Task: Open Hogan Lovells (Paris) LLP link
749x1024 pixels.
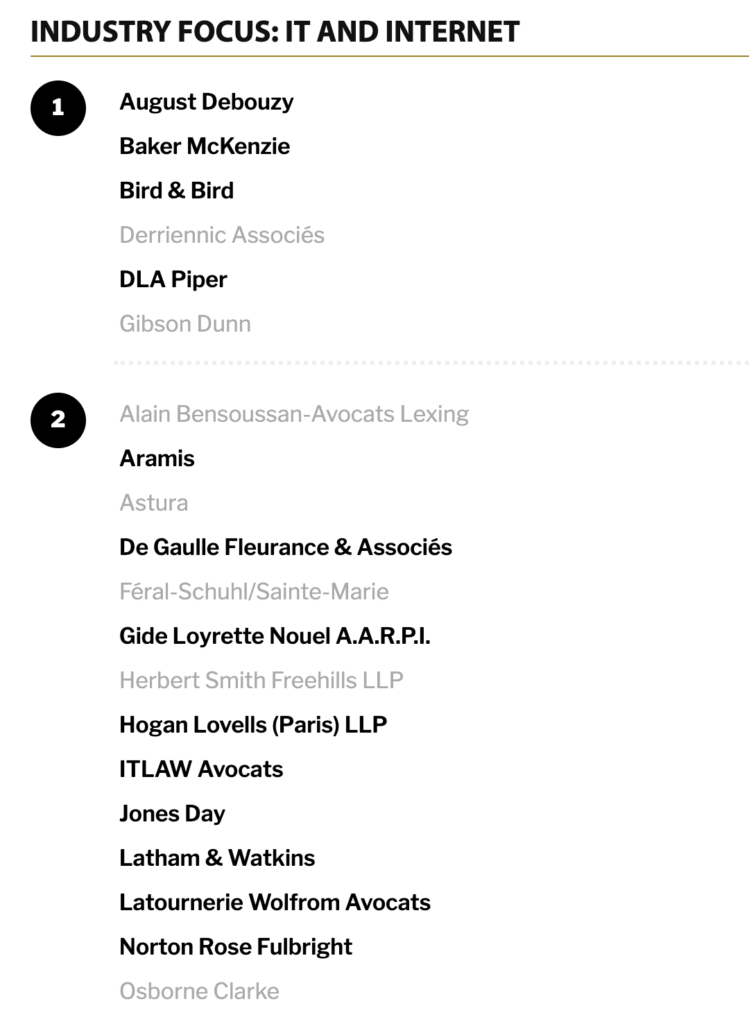Action: pos(253,726)
